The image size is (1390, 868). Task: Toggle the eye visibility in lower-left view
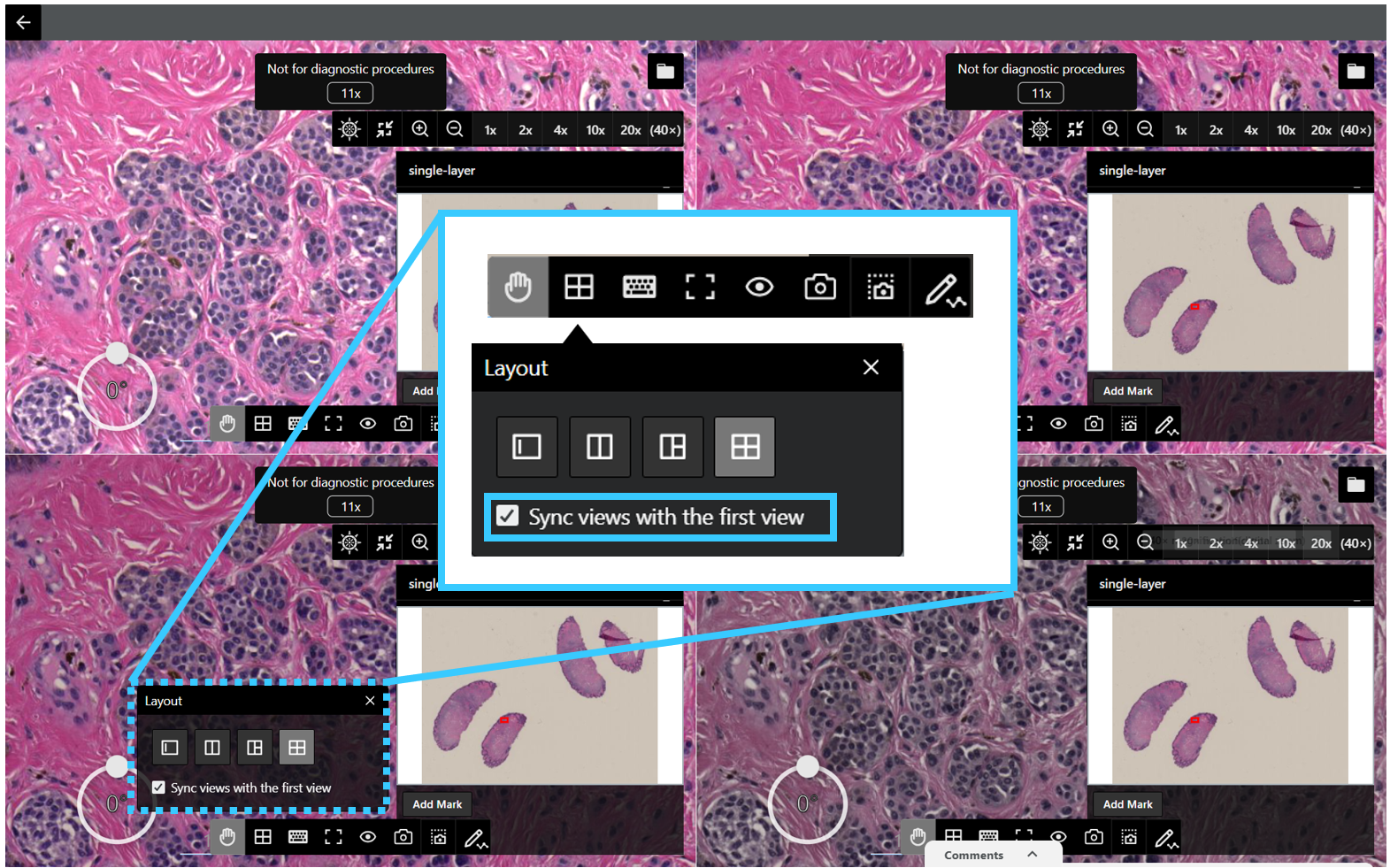pyautogui.click(x=368, y=837)
